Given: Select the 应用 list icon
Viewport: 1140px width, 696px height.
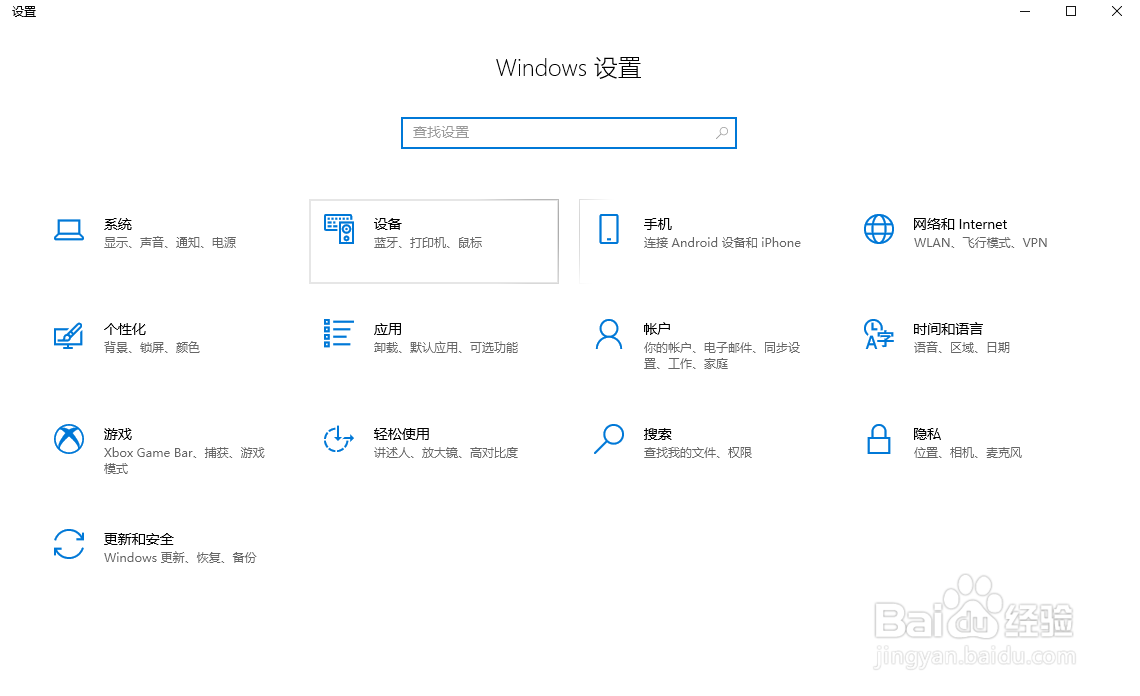Looking at the screenshot, I should coord(337,335).
